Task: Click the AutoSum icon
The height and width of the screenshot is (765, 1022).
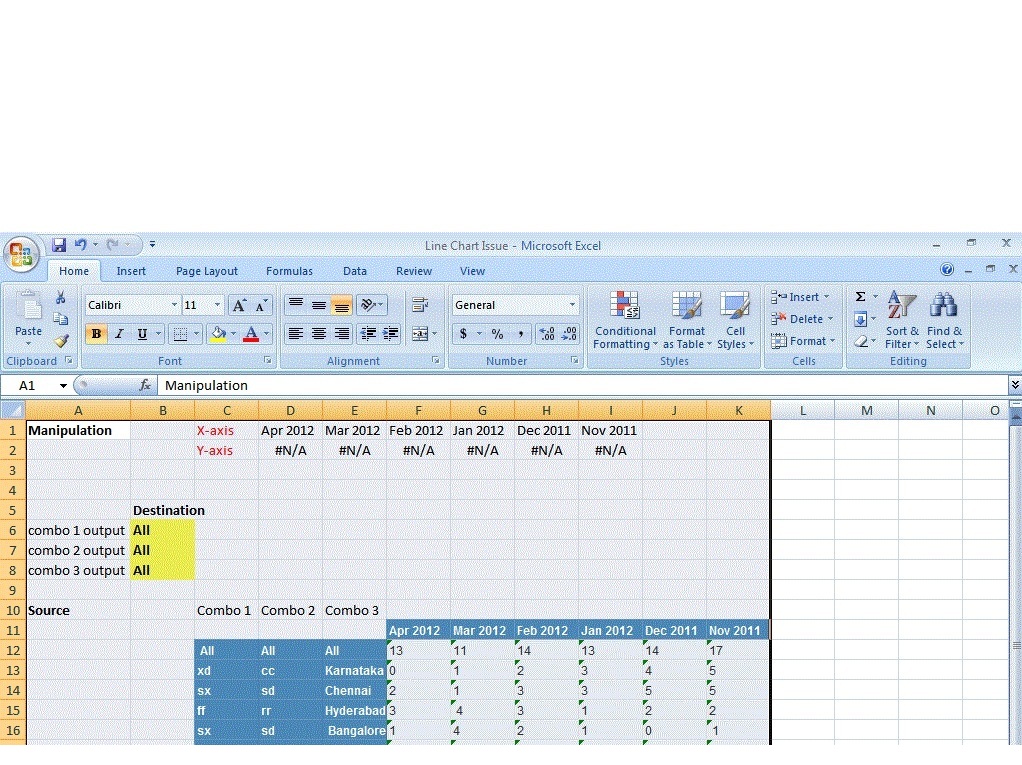Action: [862, 296]
